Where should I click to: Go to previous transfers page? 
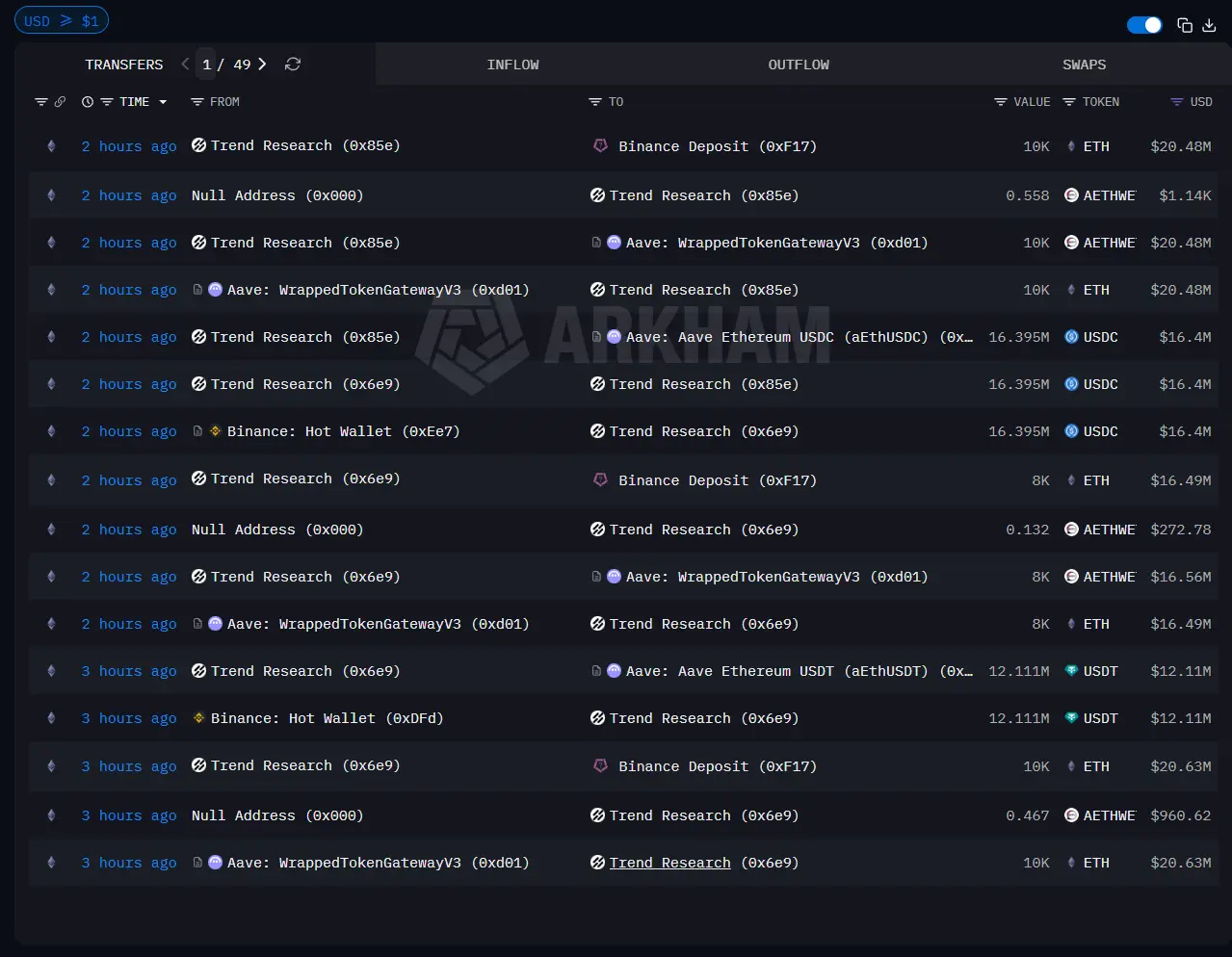[185, 64]
